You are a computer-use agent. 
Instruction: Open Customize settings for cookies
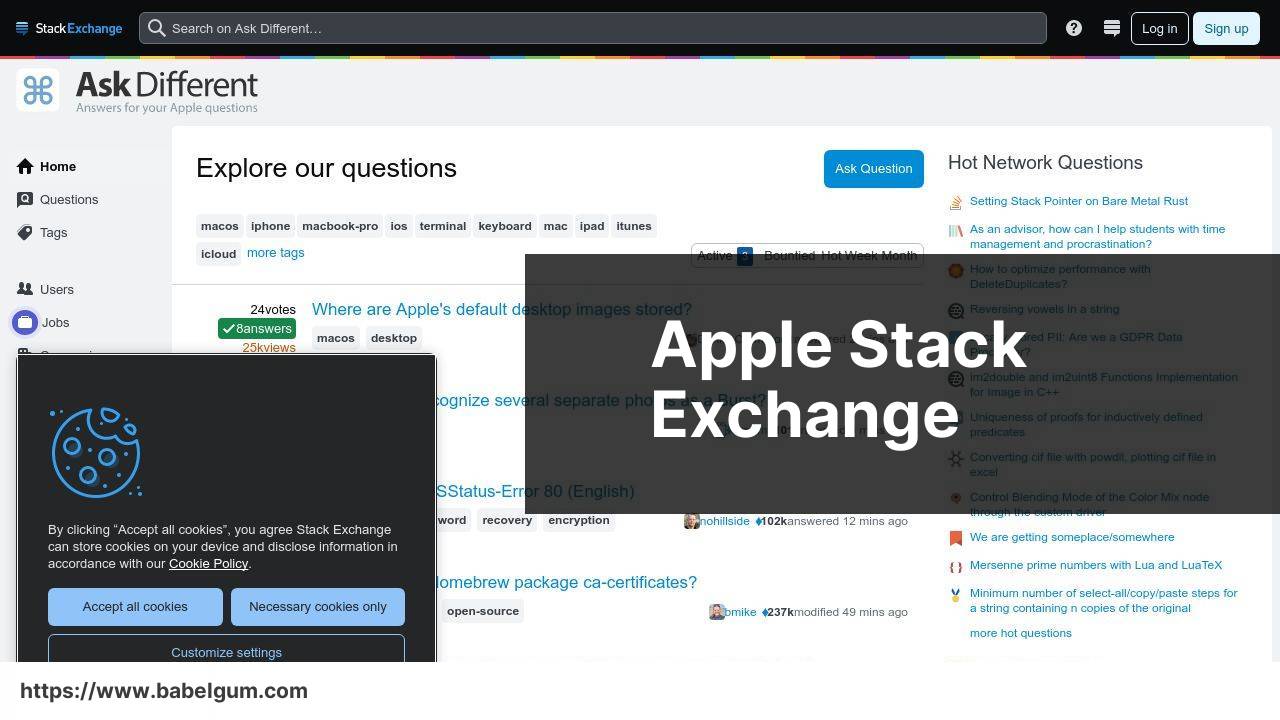pos(226,650)
